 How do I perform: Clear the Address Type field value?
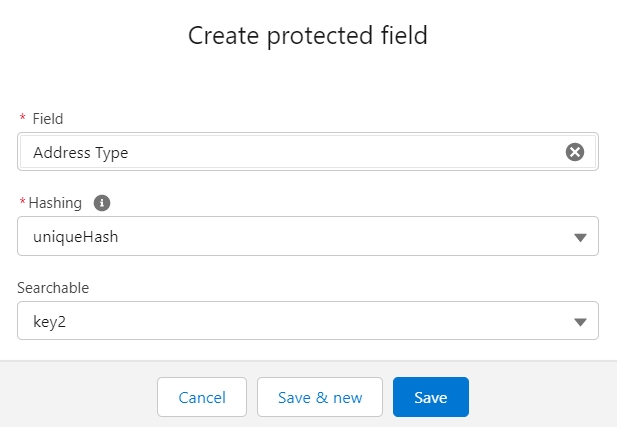coord(574,152)
